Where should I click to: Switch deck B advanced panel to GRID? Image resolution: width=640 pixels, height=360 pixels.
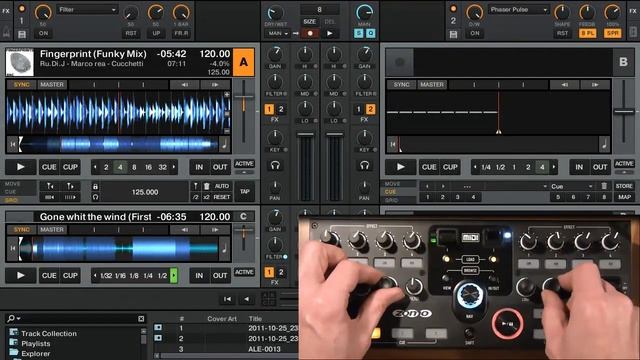pos(391,200)
